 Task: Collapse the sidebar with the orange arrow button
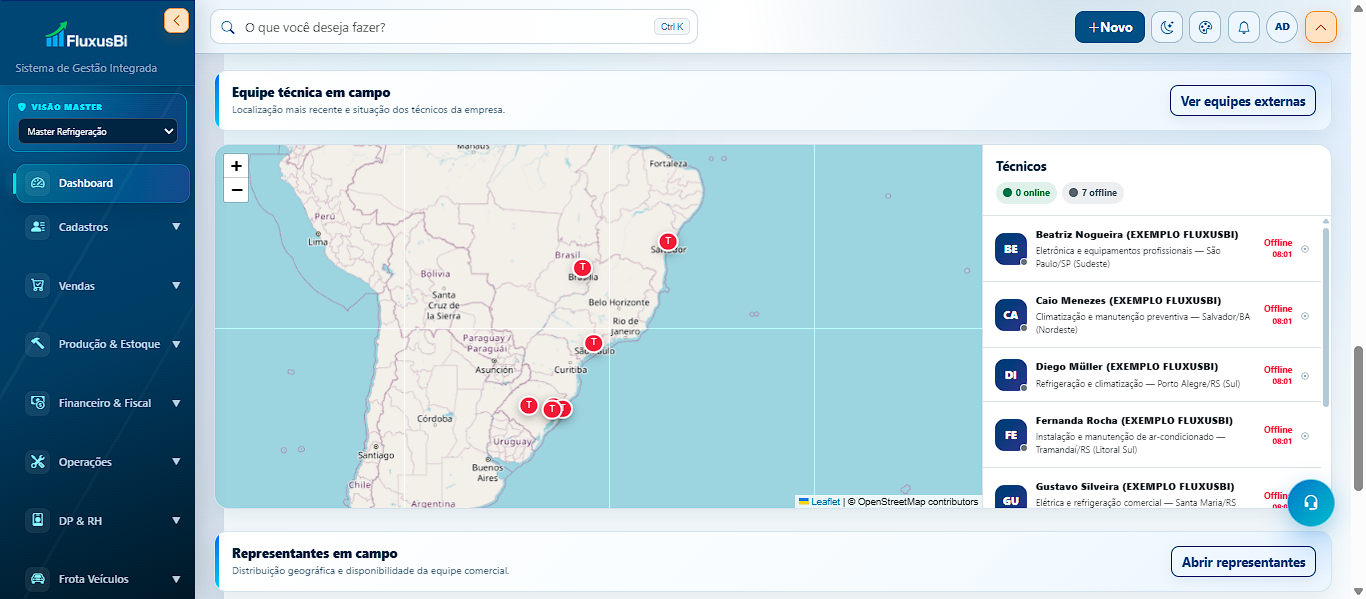(x=176, y=20)
